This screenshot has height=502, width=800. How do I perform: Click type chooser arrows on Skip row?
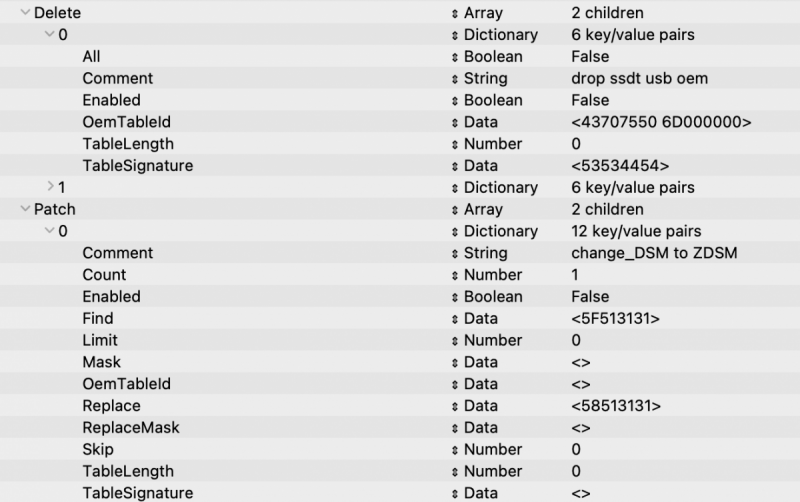click(454, 450)
